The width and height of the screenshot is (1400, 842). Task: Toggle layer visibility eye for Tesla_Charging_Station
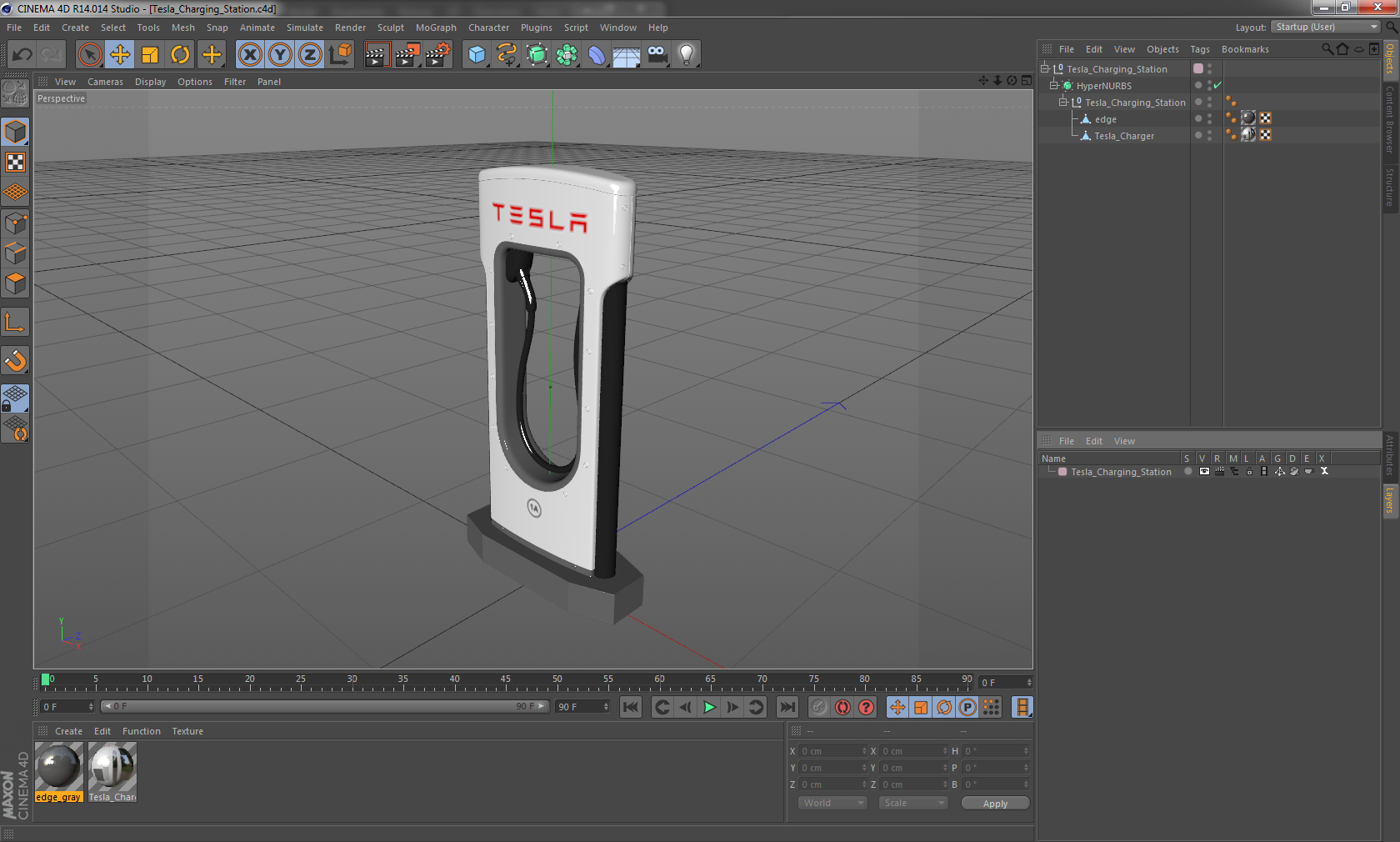1204,472
